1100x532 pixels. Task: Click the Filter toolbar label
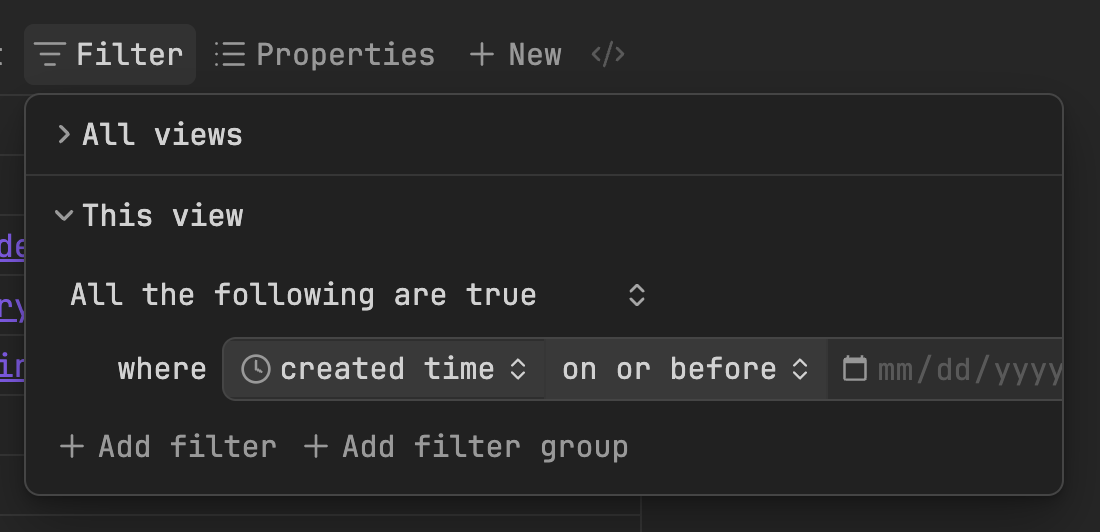click(x=130, y=54)
